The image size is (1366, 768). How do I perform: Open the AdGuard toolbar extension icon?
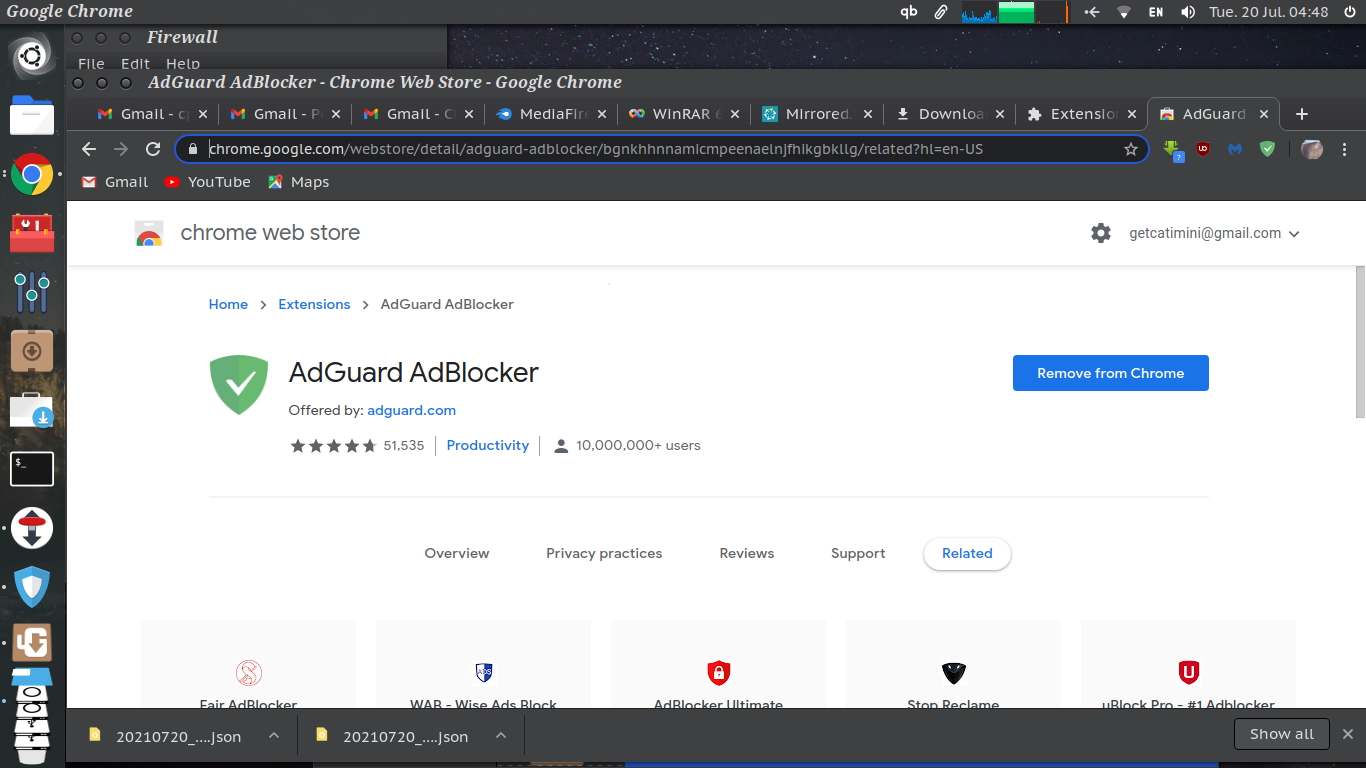pyautogui.click(x=1267, y=149)
